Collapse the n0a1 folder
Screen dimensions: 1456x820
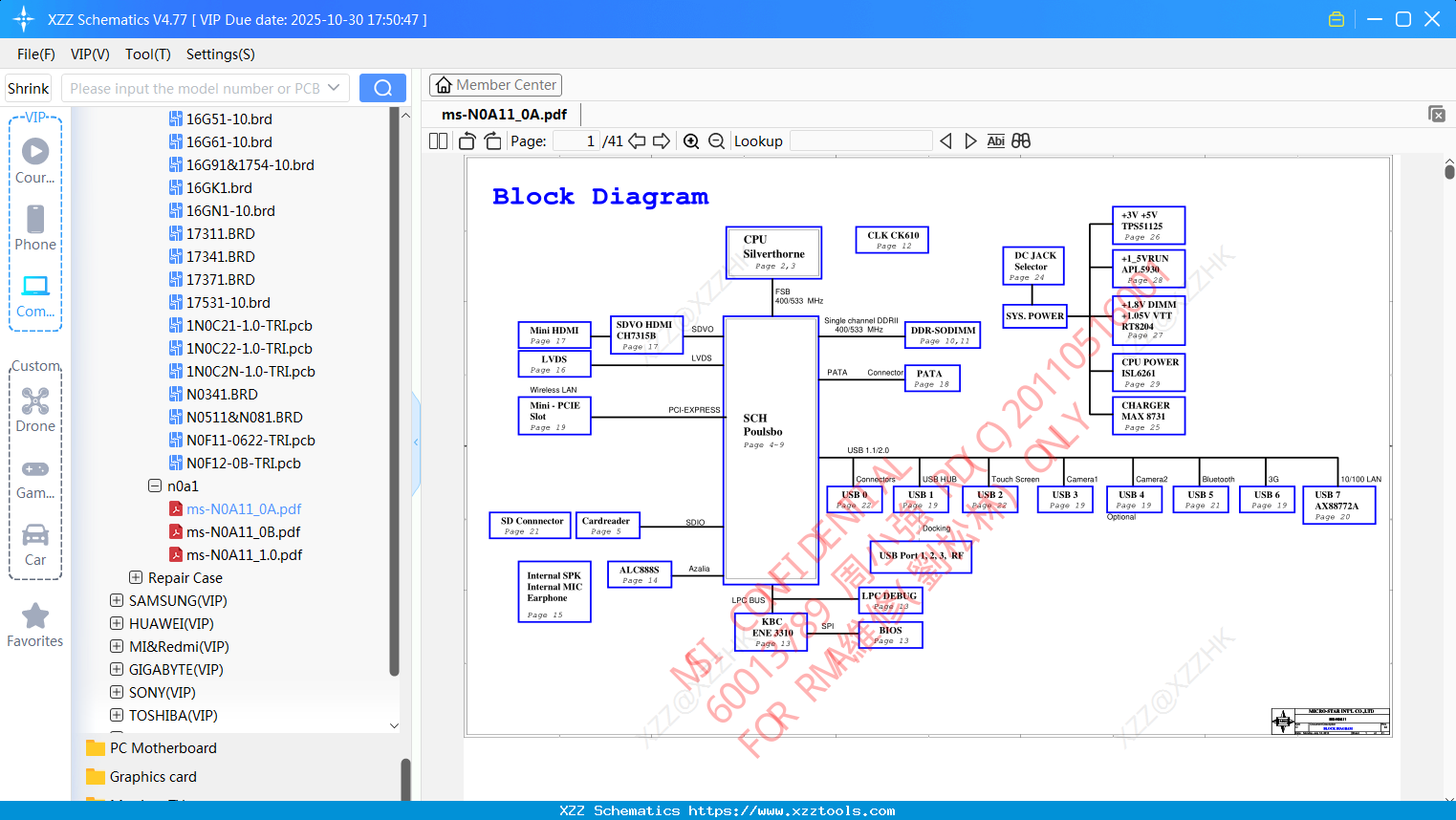coord(155,486)
